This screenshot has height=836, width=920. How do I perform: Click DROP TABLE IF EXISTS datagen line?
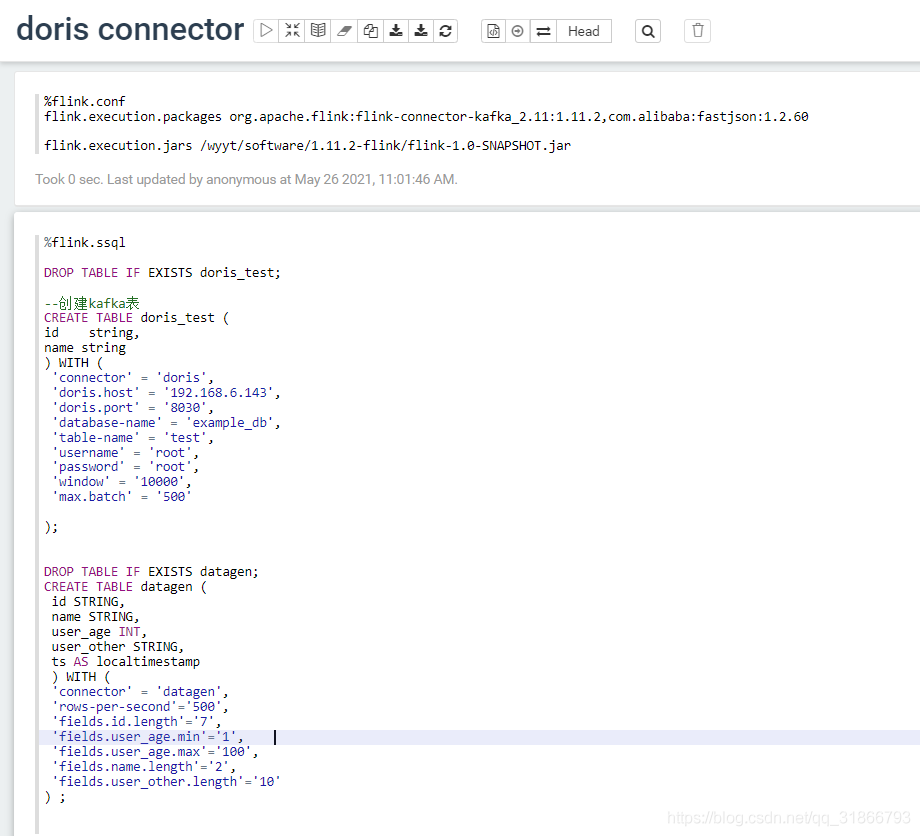tap(151, 571)
